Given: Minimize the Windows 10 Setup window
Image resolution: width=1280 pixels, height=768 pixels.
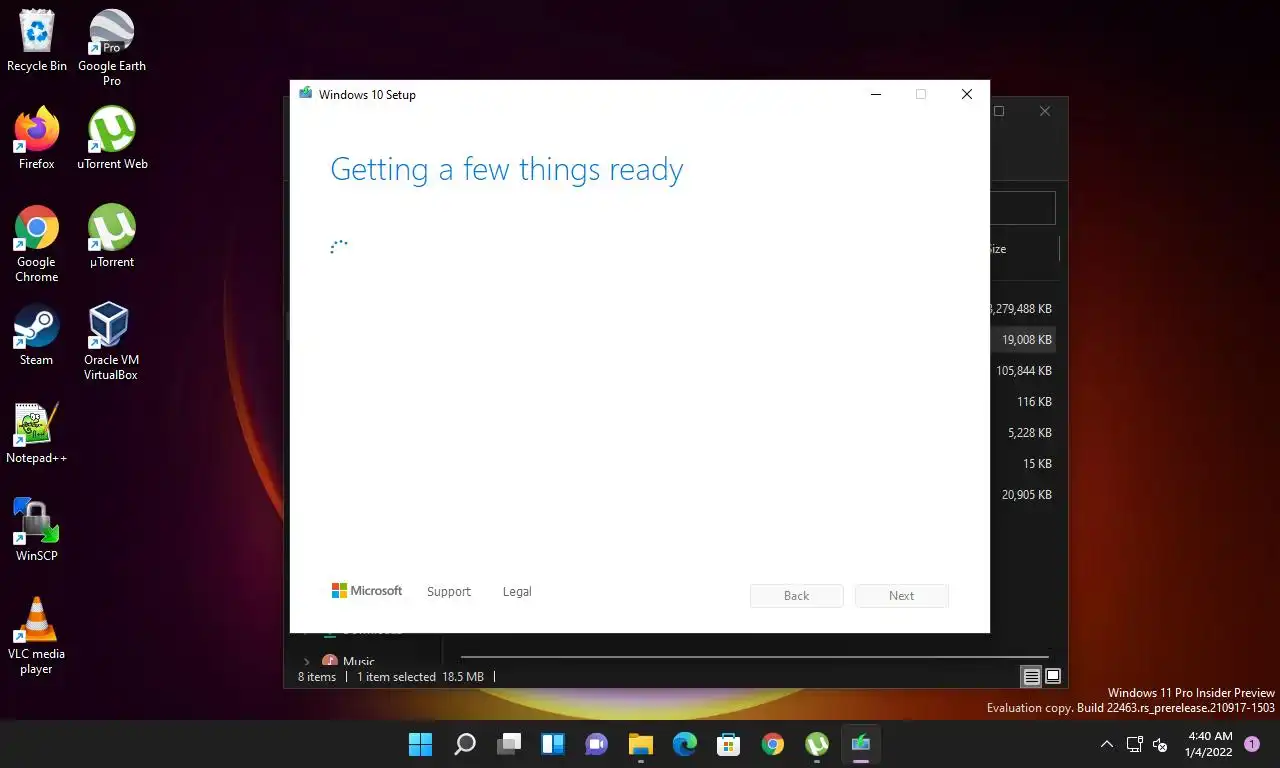Looking at the screenshot, I should click(x=876, y=95).
